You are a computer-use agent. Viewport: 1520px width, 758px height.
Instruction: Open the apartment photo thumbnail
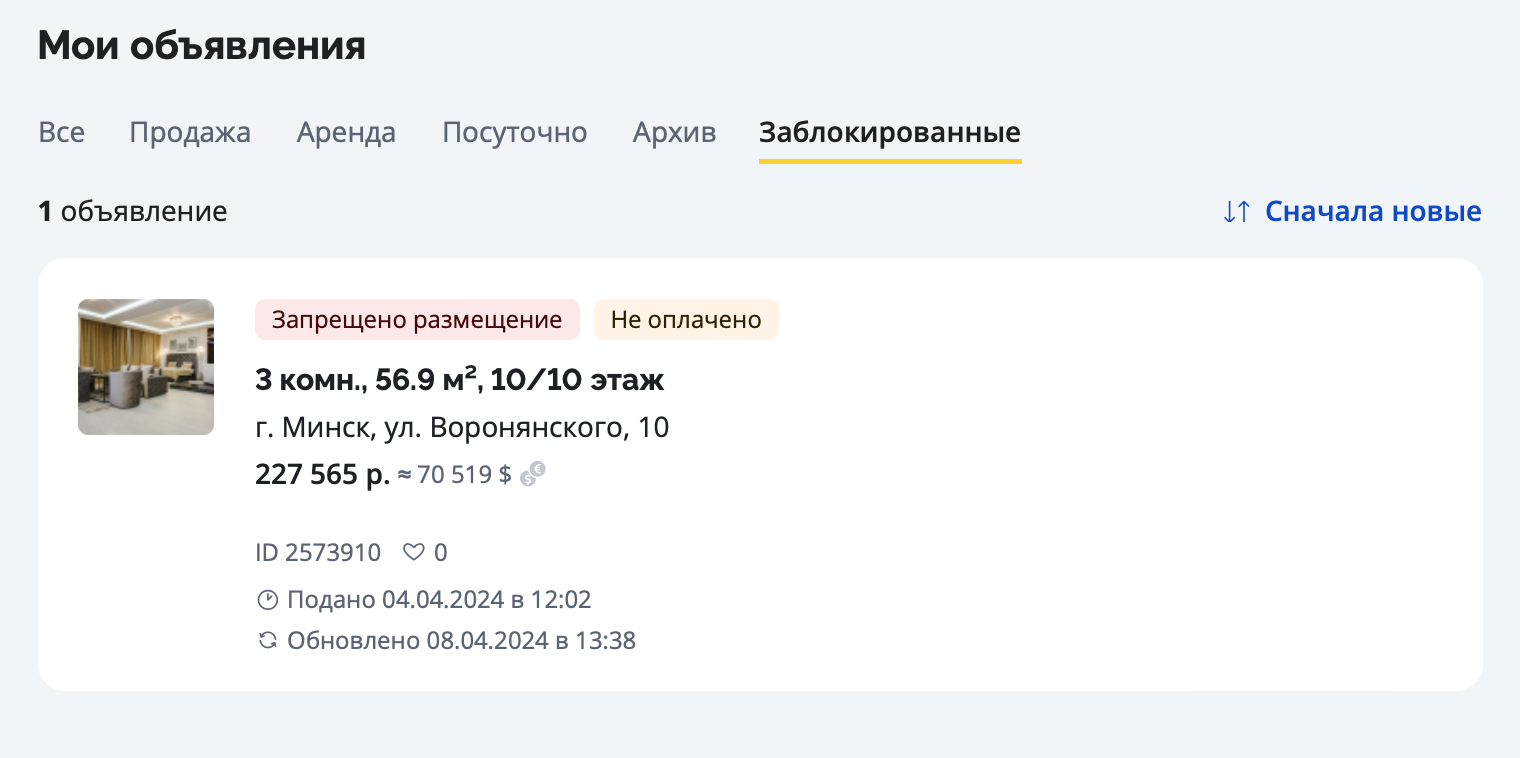[146, 367]
